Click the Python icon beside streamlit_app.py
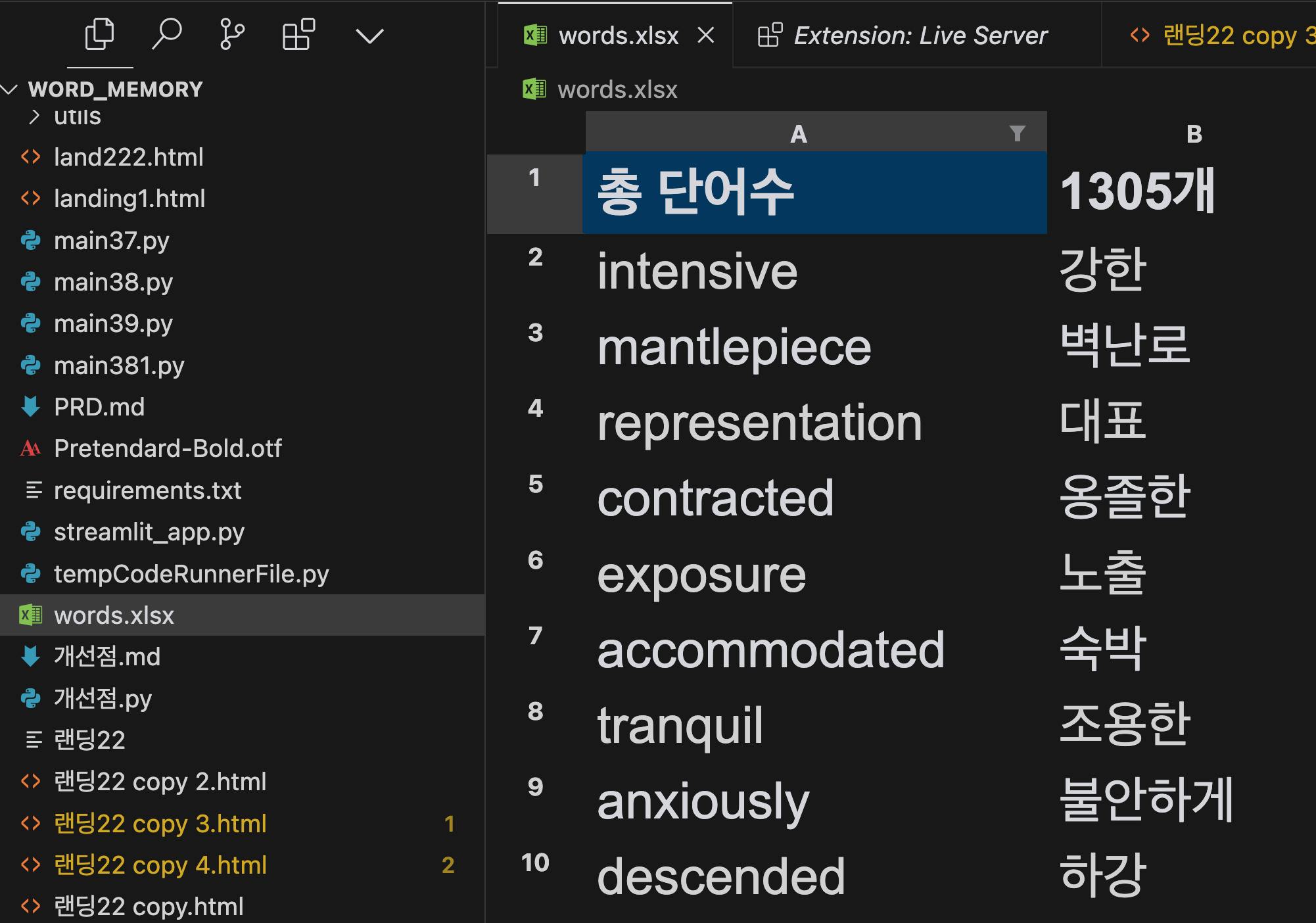 [31, 532]
